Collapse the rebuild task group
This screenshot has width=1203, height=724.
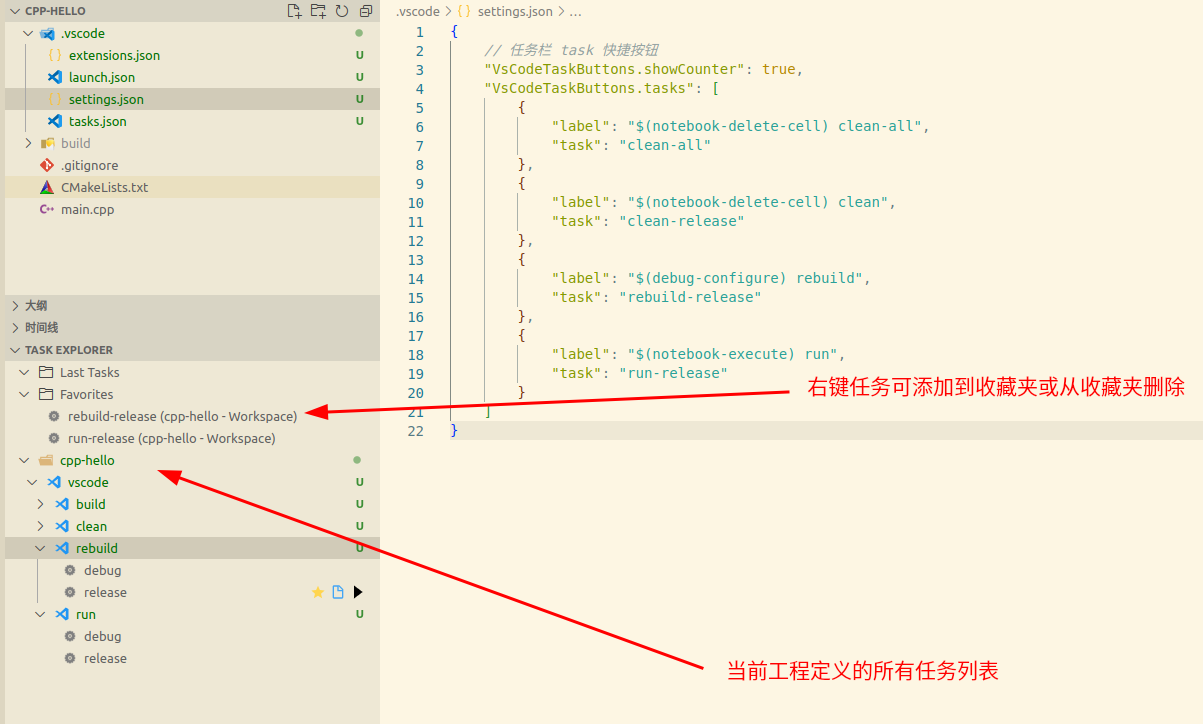[x=41, y=547]
